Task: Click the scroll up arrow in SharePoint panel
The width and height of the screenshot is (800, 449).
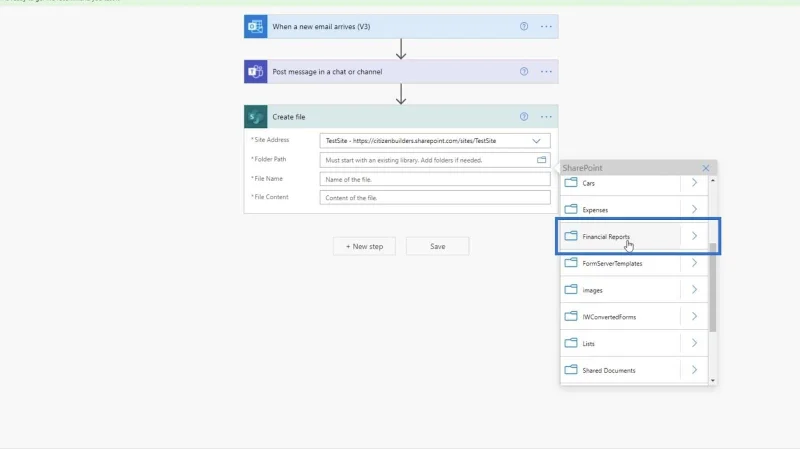Action: (713, 180)
